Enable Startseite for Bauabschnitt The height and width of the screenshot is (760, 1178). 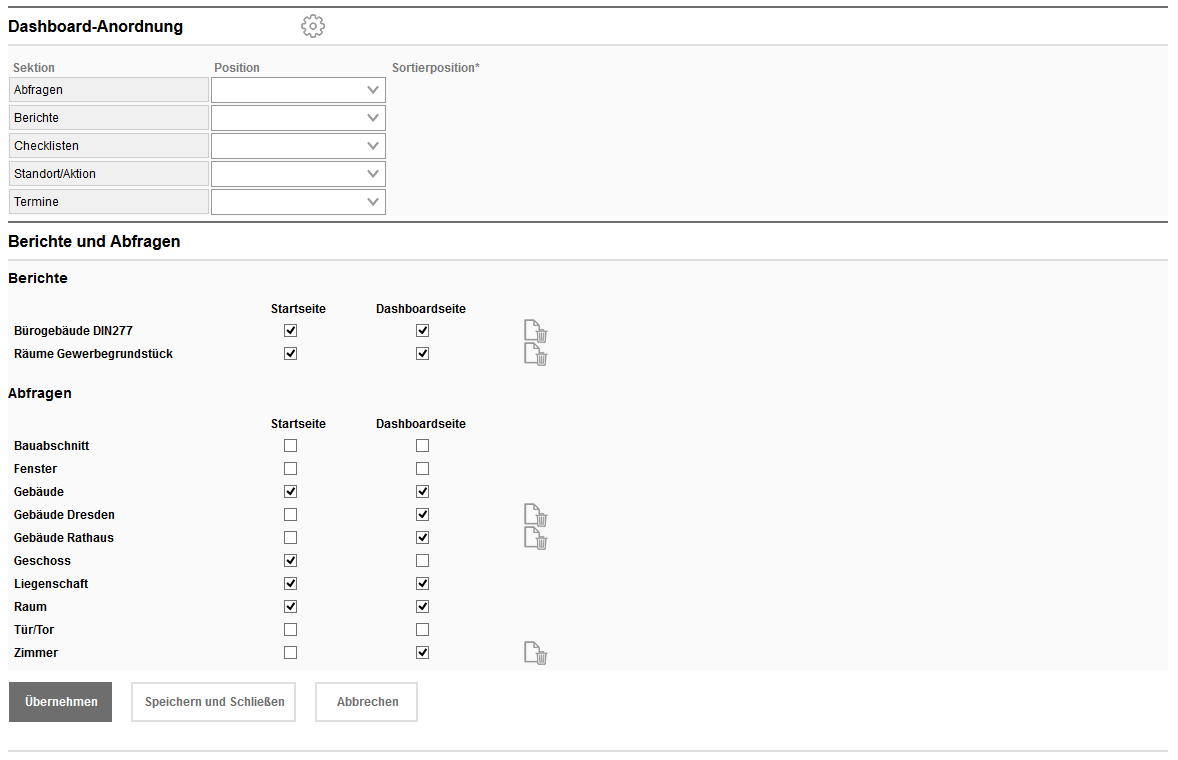[290, 446]
